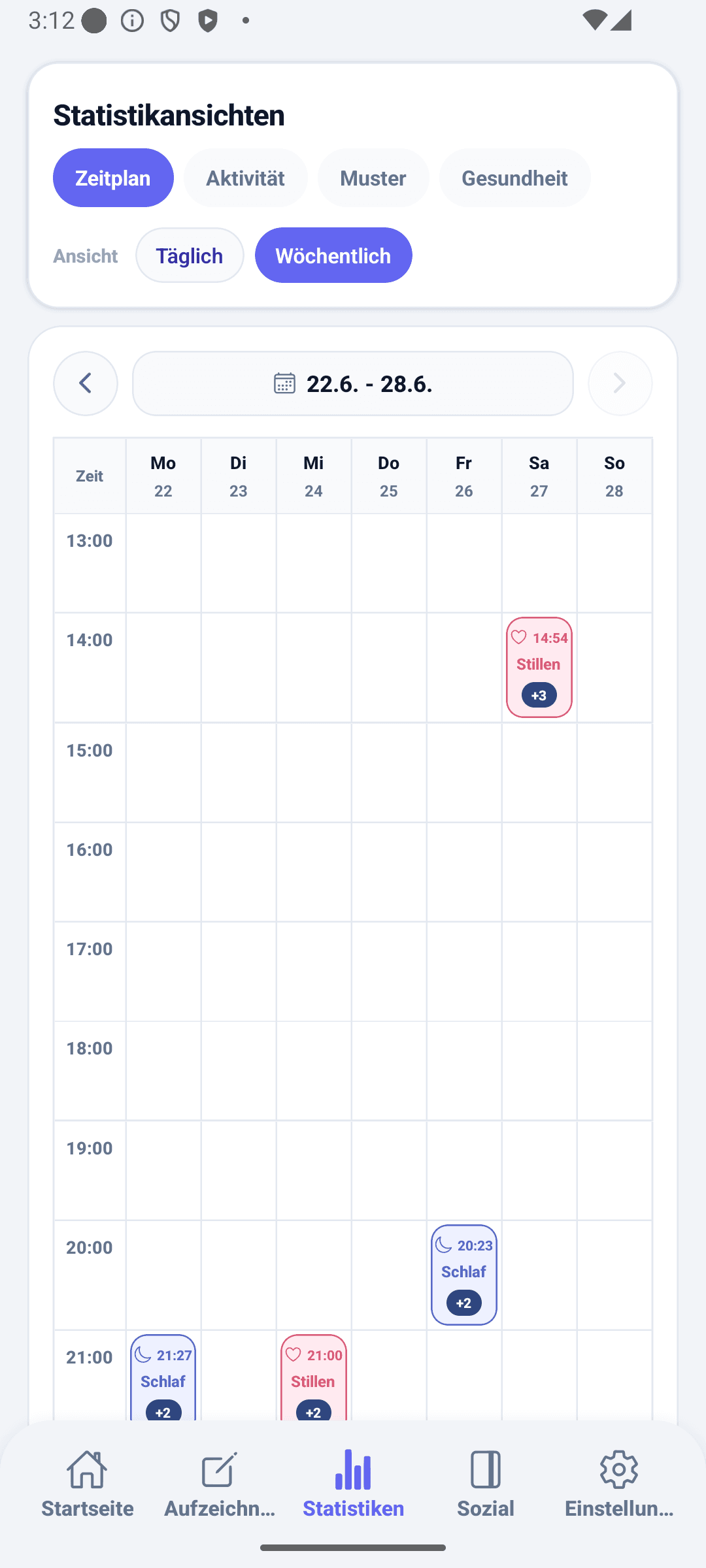Open the Startseite home icon

pyautogui.click(x=87, y=1470)
